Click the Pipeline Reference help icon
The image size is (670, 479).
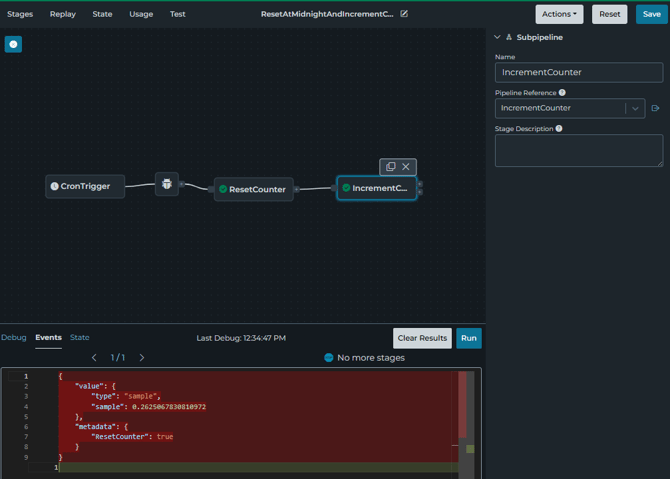pyautogui.click(x=562, y=93)
